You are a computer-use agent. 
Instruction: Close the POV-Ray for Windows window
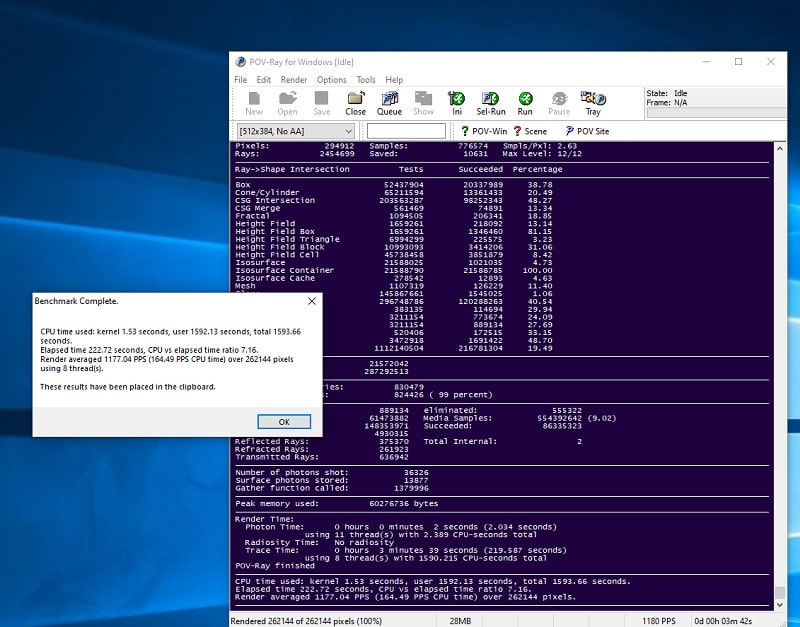pyautogui.click(x=771, y=62)
